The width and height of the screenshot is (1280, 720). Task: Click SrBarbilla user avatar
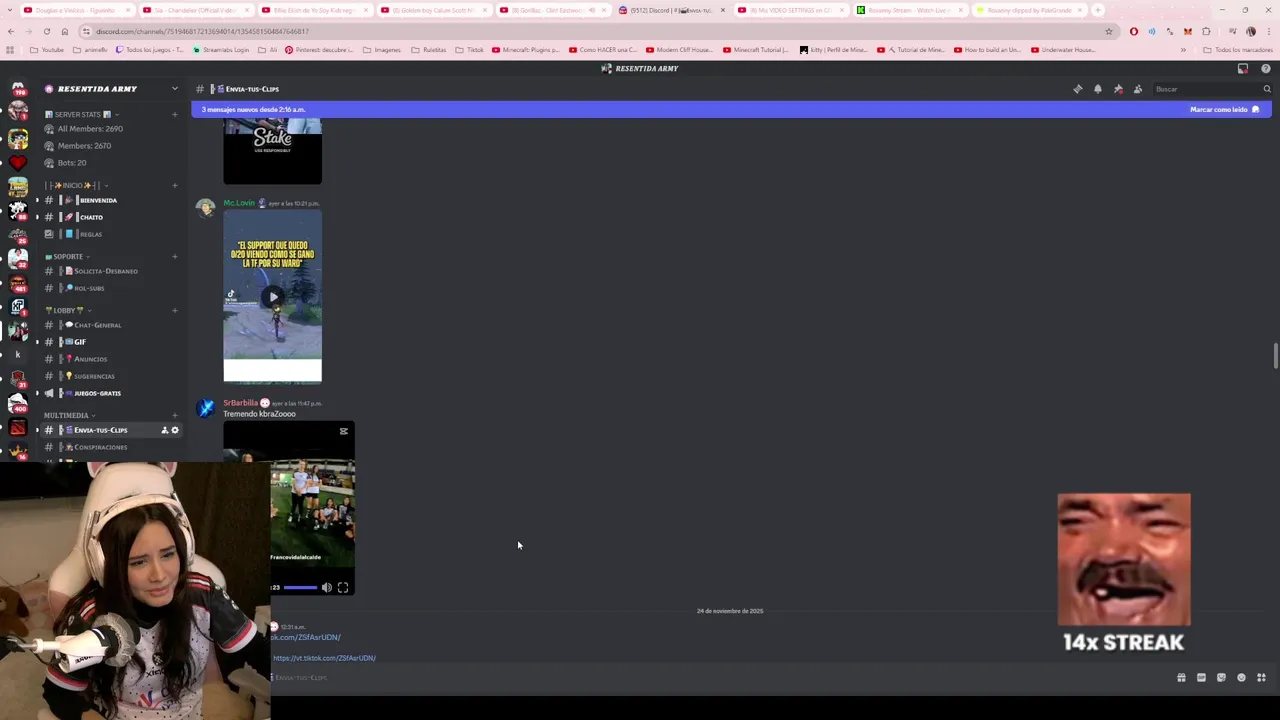206,408
